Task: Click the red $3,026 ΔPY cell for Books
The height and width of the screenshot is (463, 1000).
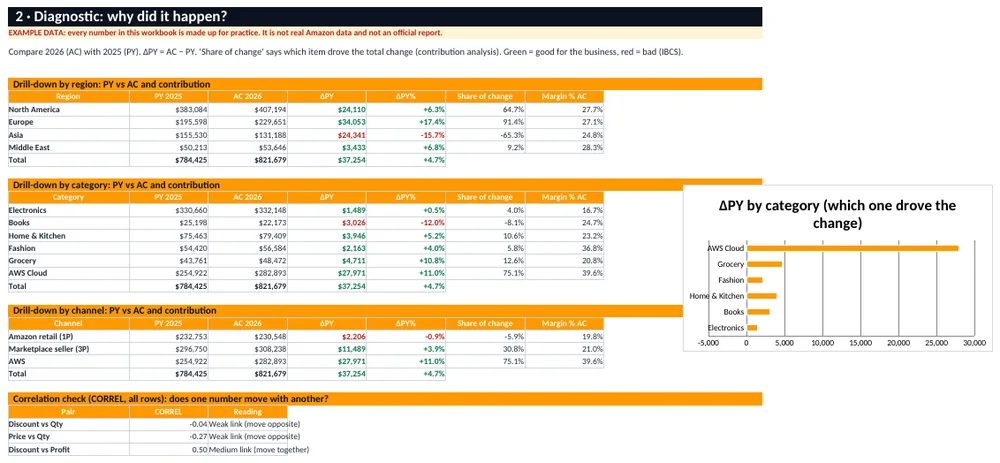Action: 327,223
